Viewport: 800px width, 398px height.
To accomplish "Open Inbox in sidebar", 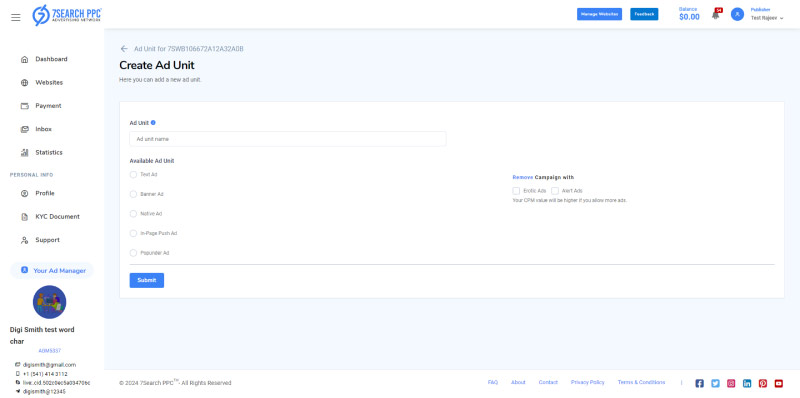I will point(43,130).
